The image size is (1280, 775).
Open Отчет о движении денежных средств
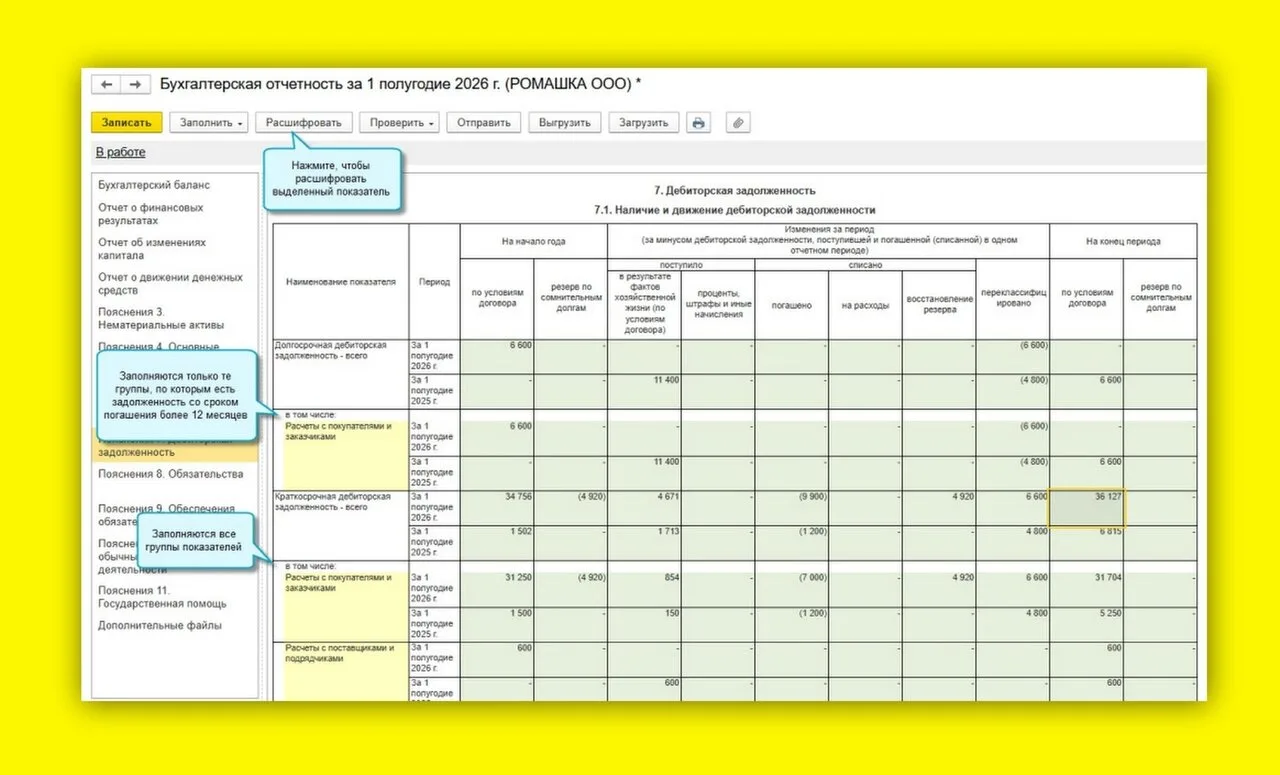click(170, 284)
